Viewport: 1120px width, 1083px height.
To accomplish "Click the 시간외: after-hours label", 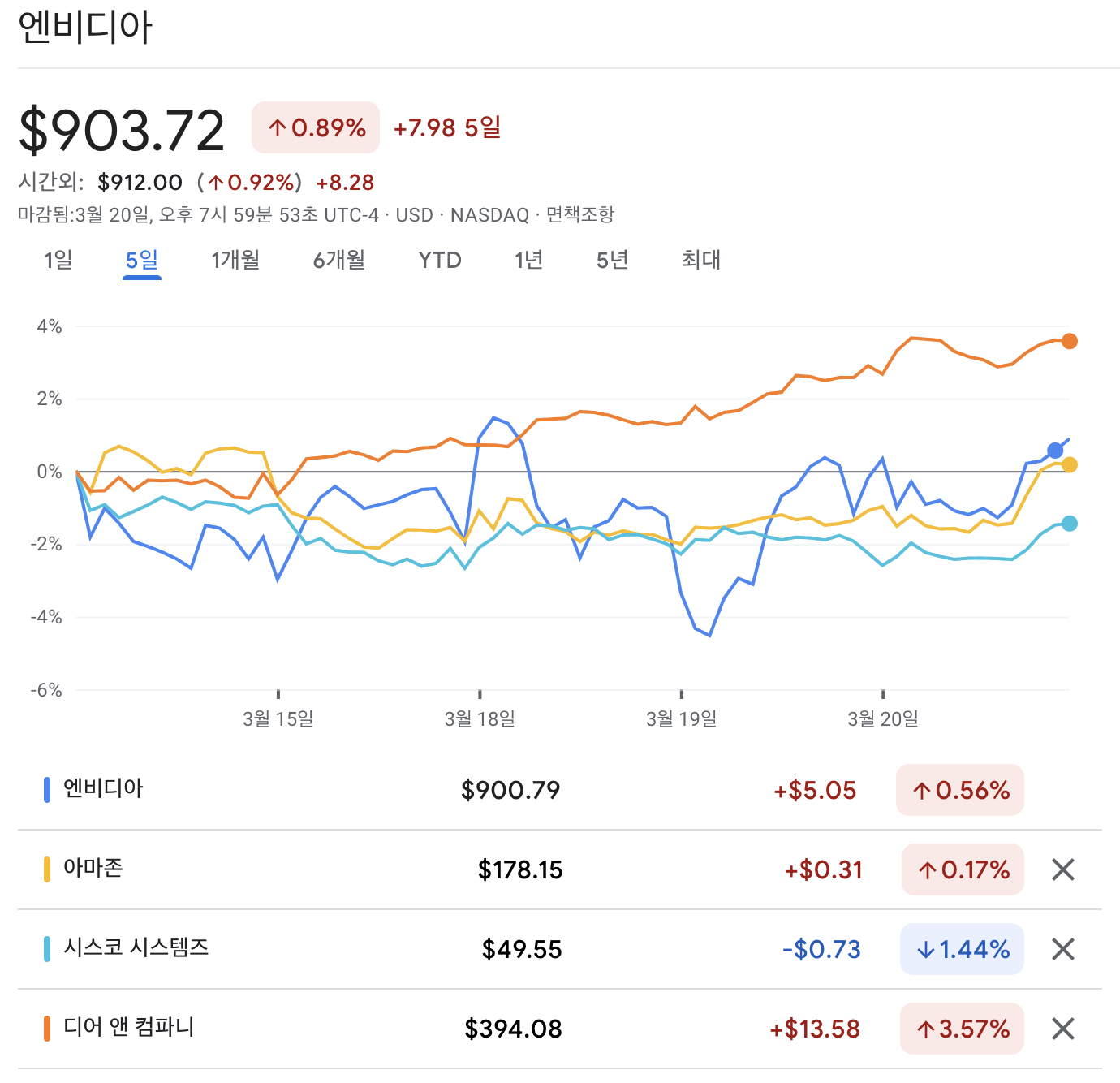I will 51,182.
